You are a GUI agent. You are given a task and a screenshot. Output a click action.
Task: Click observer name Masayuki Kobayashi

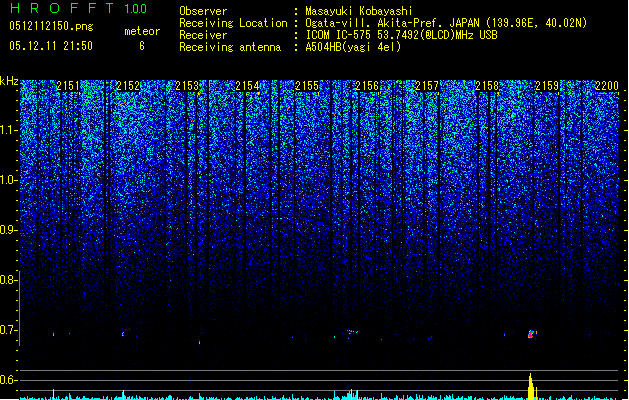(x=359, y=11)
